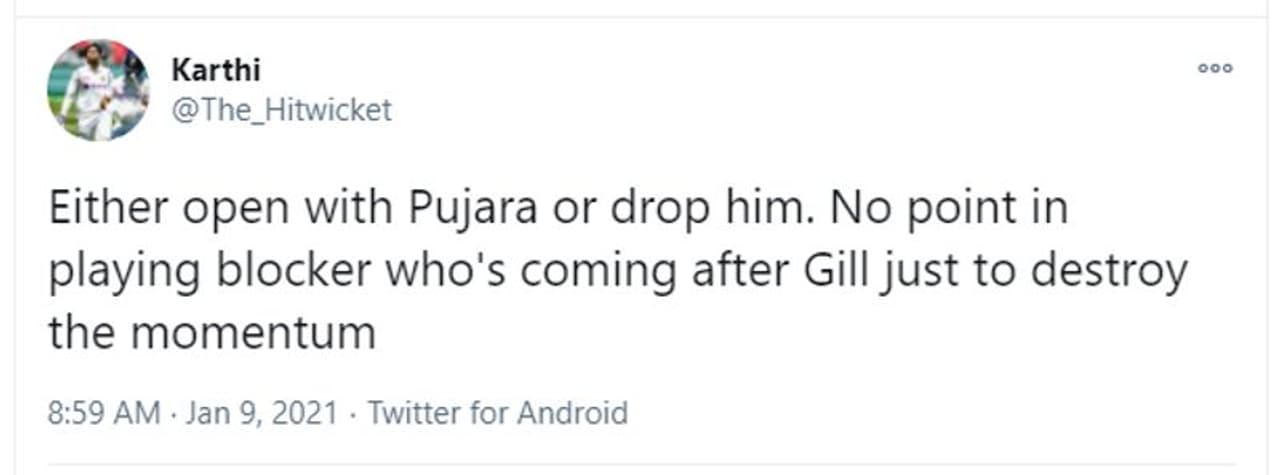Open the 8:59 AM timestamp
1280x475 pixels.
(103, 412)
